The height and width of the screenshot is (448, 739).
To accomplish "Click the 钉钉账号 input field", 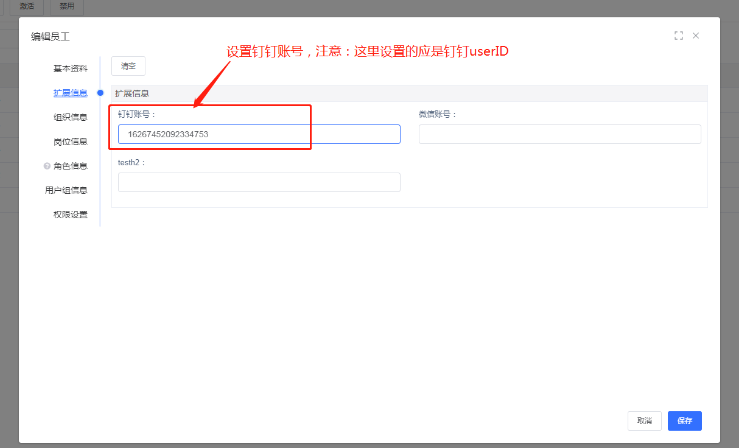I will click(x=259, y=134).
